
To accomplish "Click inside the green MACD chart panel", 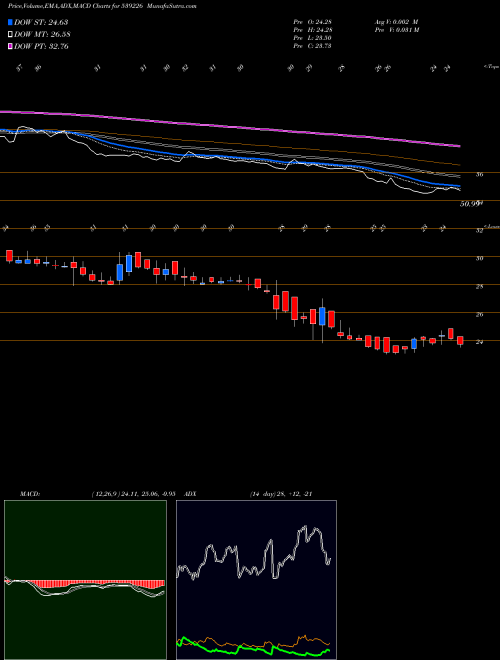I will [x=85, y=580].
